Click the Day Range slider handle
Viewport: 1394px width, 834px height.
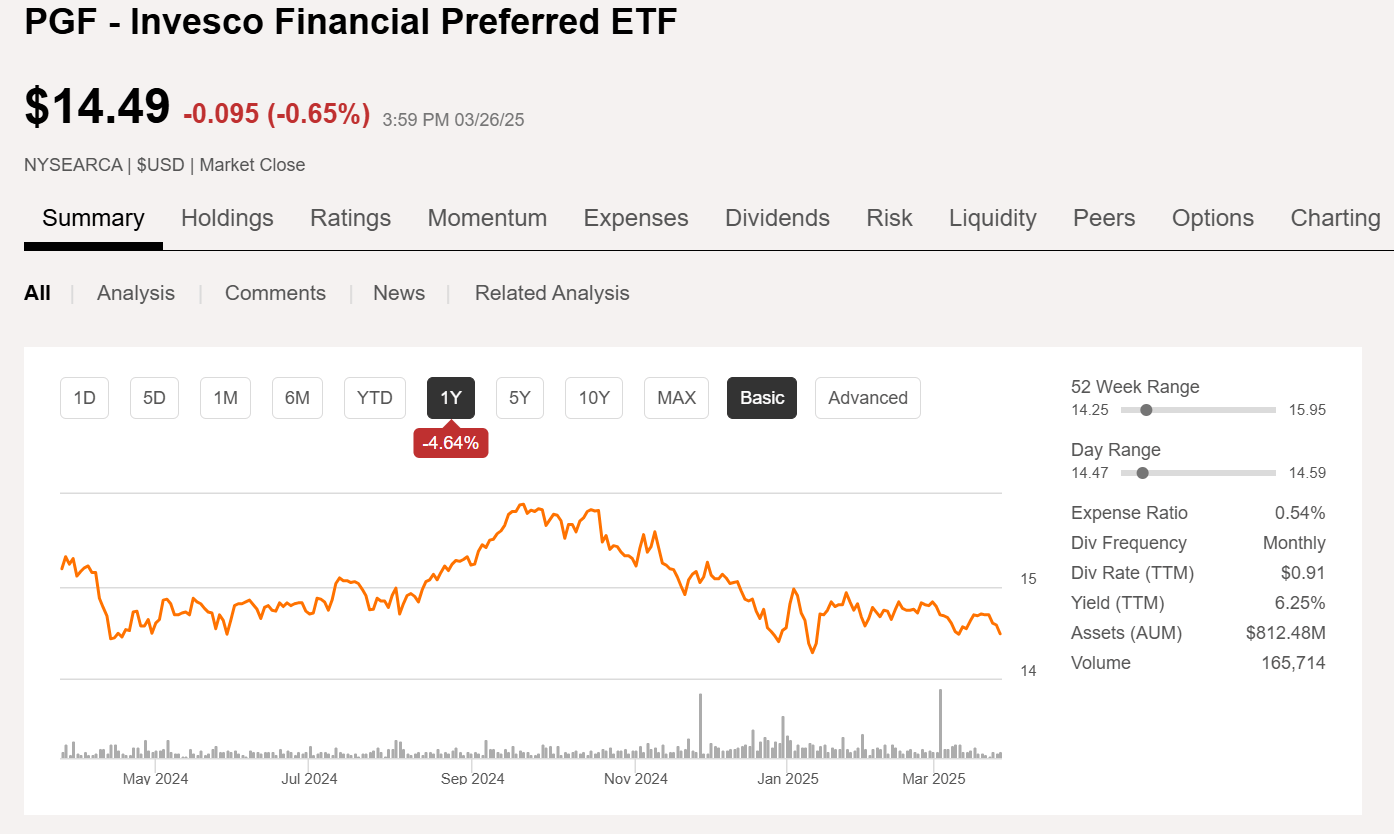tap(1141, 472)
